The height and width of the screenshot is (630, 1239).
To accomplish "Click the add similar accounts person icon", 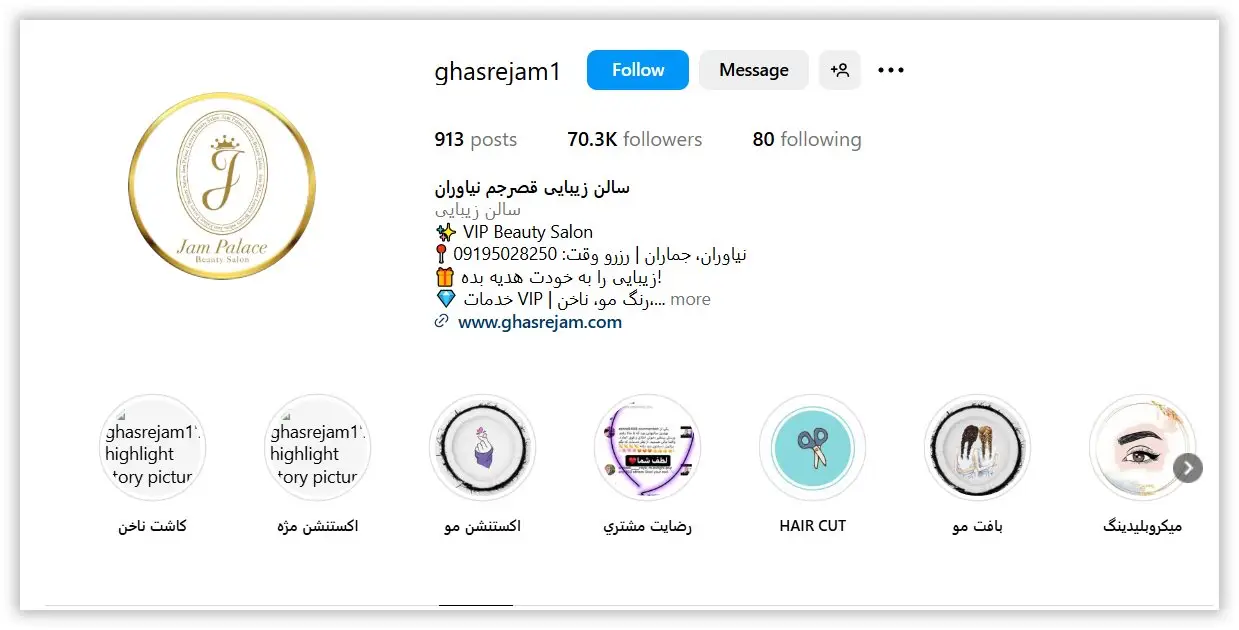I will point(840,70).
